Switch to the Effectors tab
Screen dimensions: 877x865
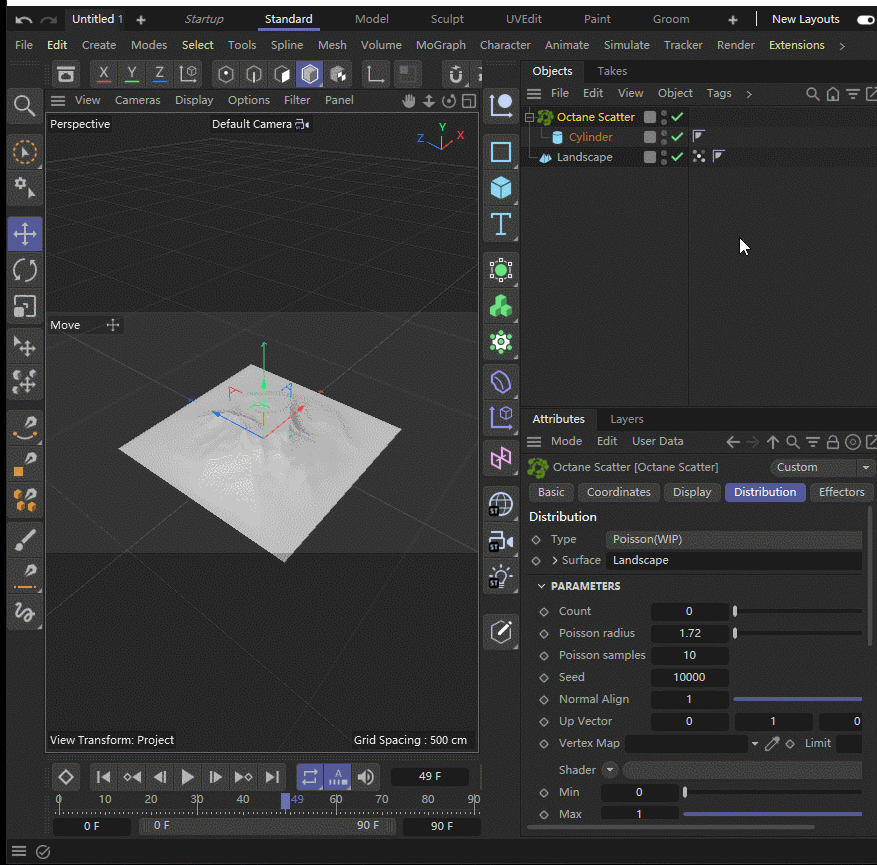pos(841,492)
